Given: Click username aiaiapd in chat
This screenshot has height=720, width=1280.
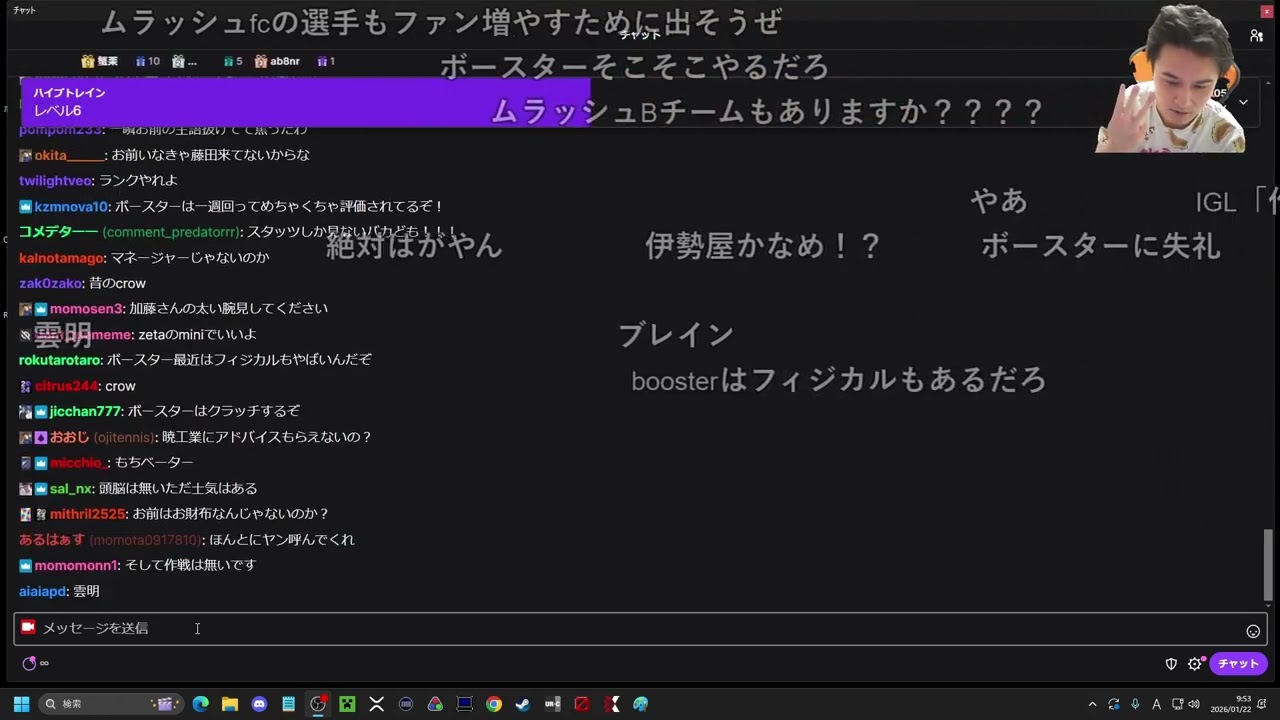Looking at the screenshot, I should click(43, 591).
